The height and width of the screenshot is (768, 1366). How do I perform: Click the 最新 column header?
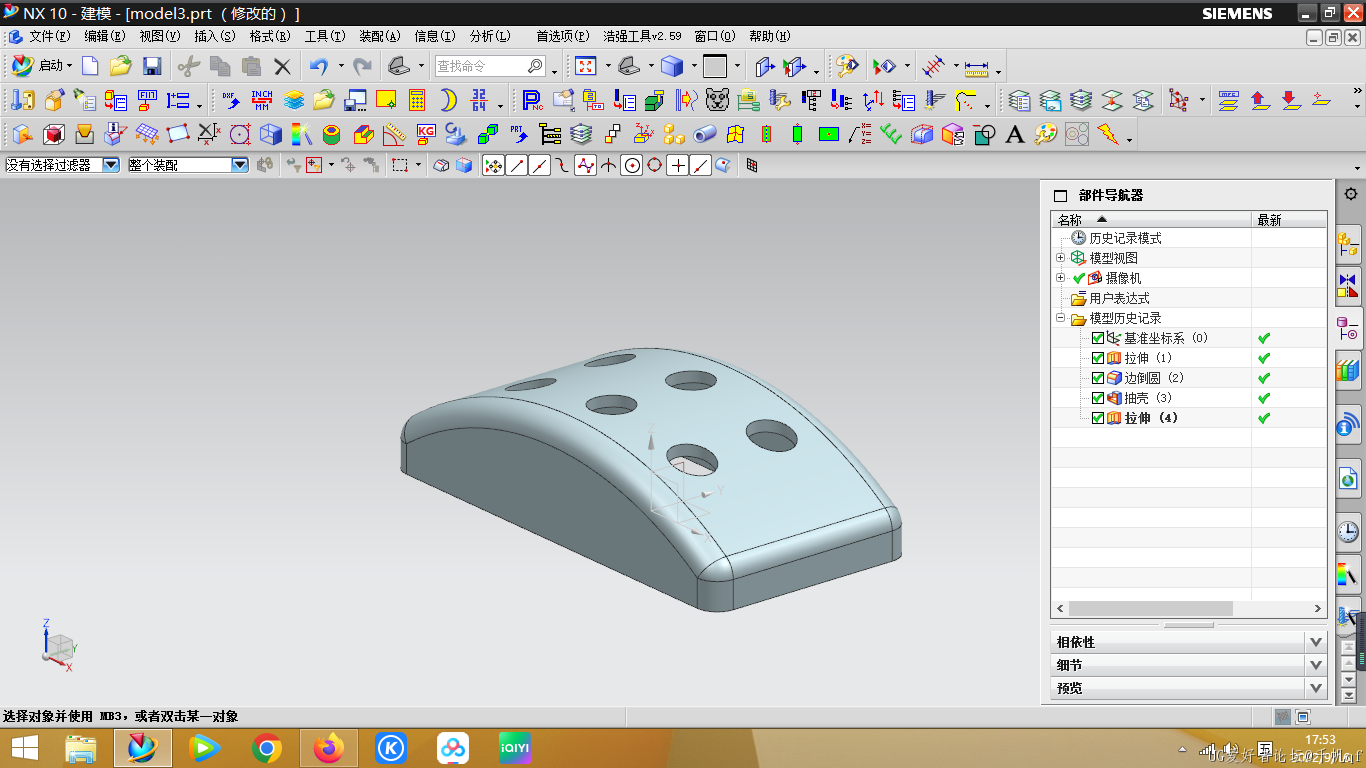[x=1290, y=220]
